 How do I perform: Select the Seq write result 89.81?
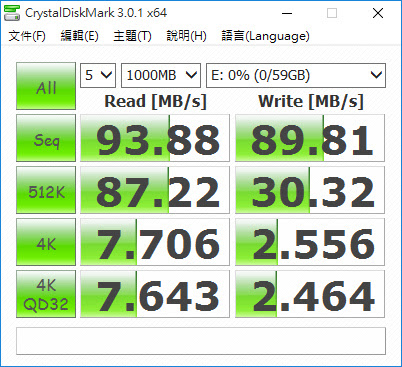pos(310,138)
